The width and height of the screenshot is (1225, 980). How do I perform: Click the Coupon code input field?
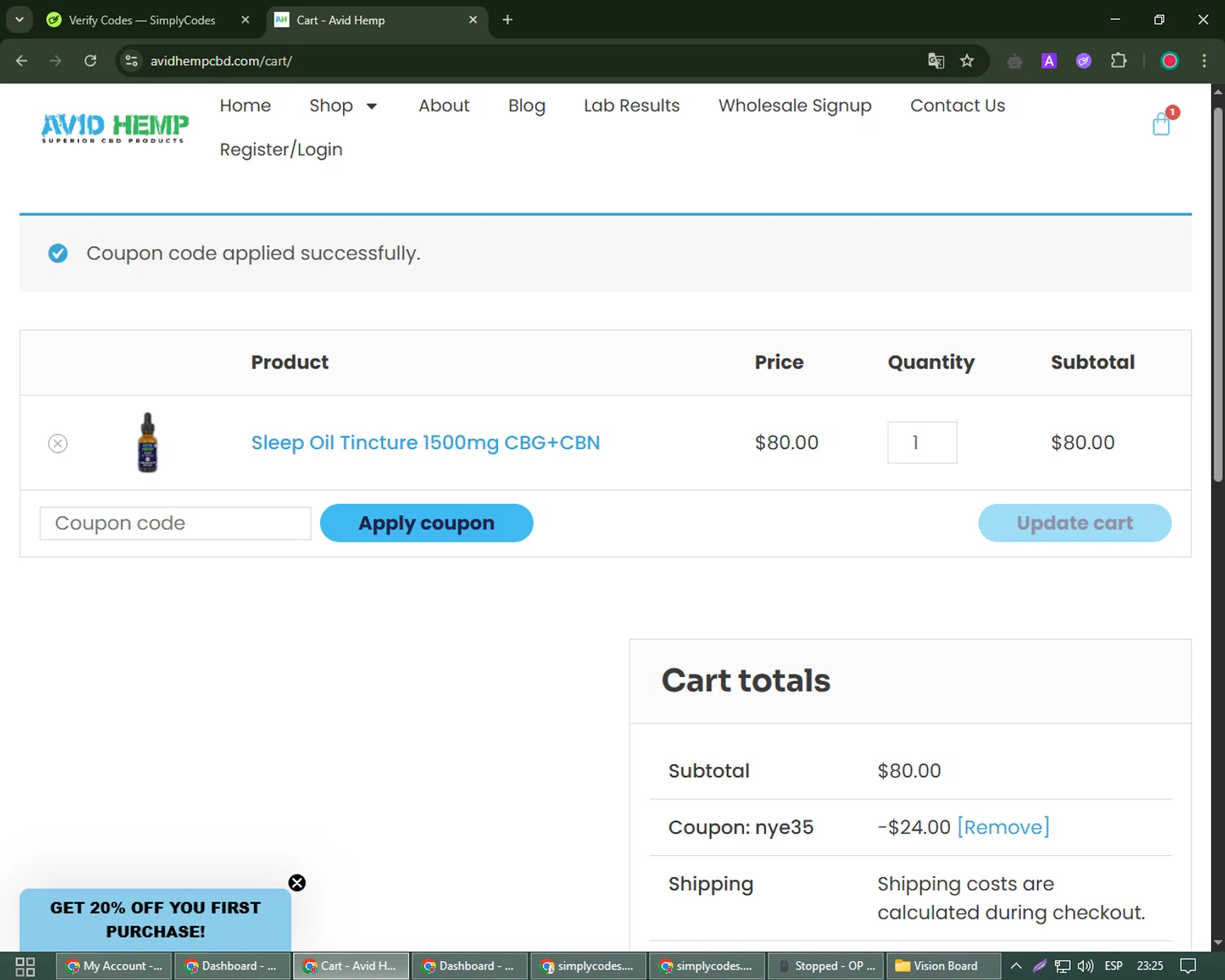pyautogui.click(x=176, y=523)
